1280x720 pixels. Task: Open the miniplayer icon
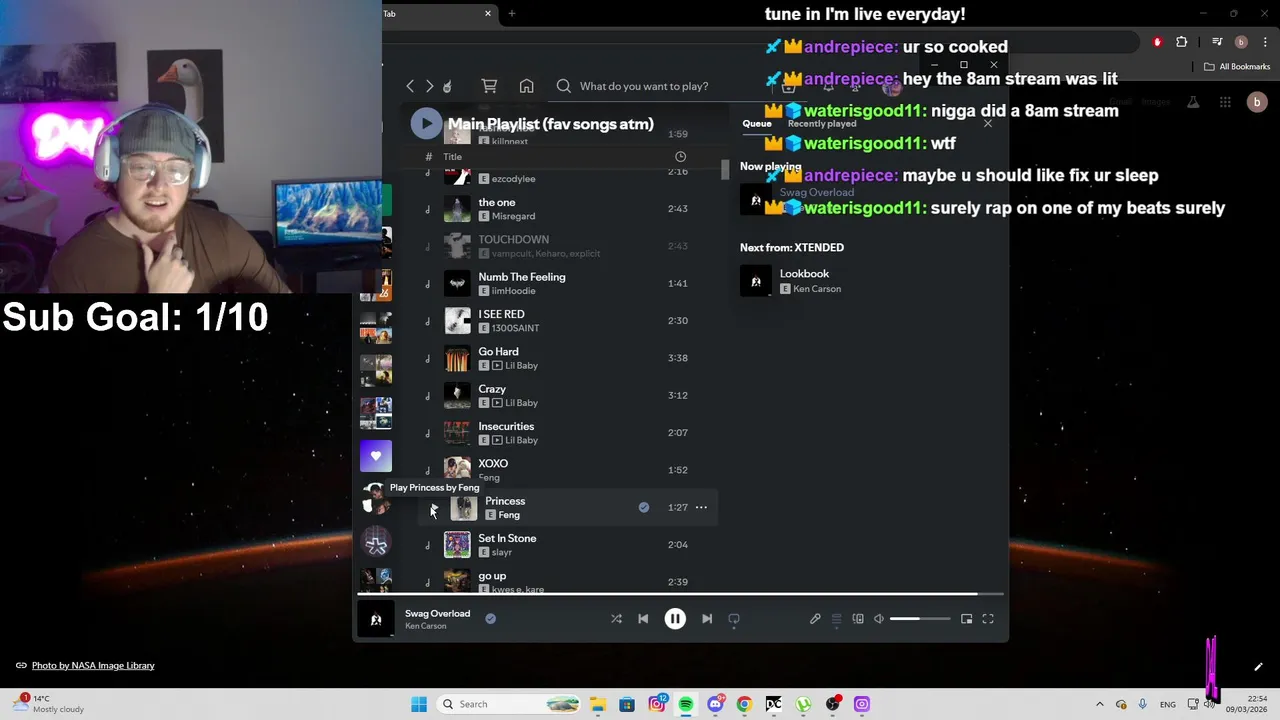(966, 619)
